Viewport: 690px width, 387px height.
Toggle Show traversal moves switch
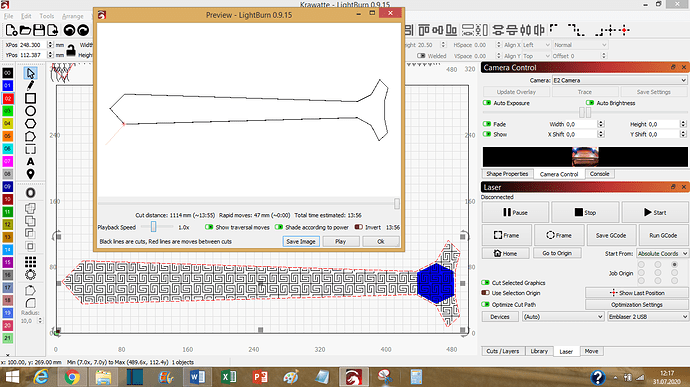pyautogui.click(x=209, y=227)
